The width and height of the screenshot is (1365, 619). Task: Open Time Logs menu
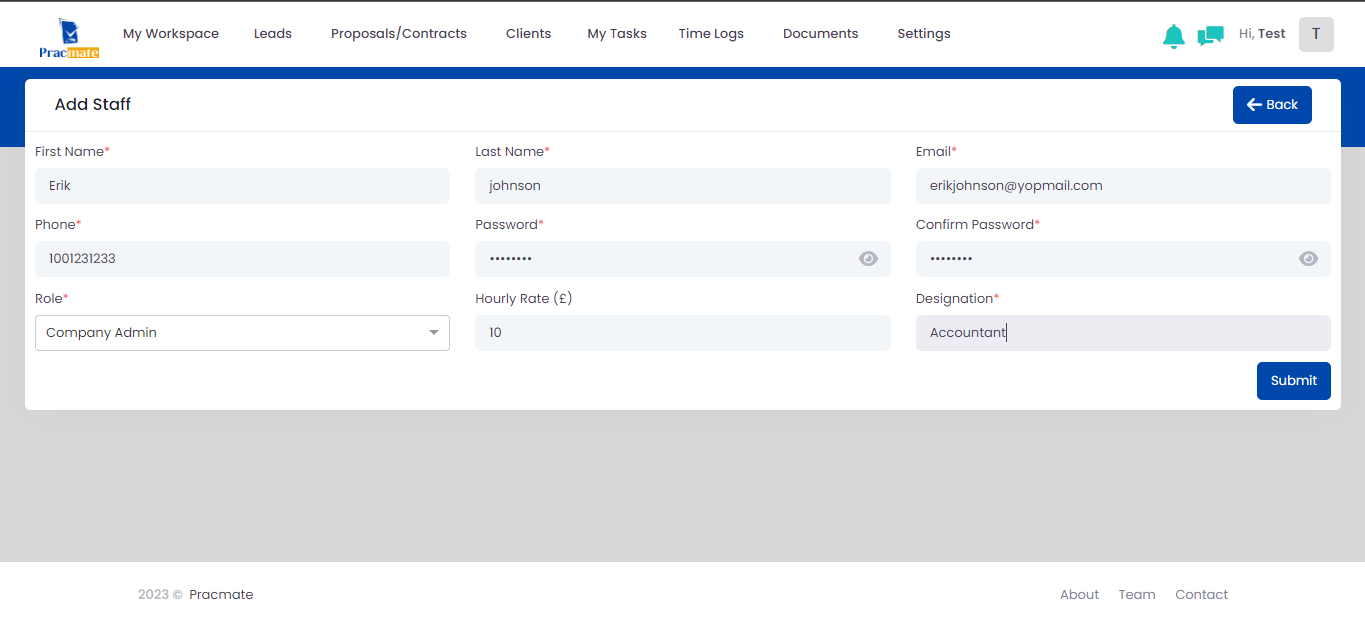(711, 34)
